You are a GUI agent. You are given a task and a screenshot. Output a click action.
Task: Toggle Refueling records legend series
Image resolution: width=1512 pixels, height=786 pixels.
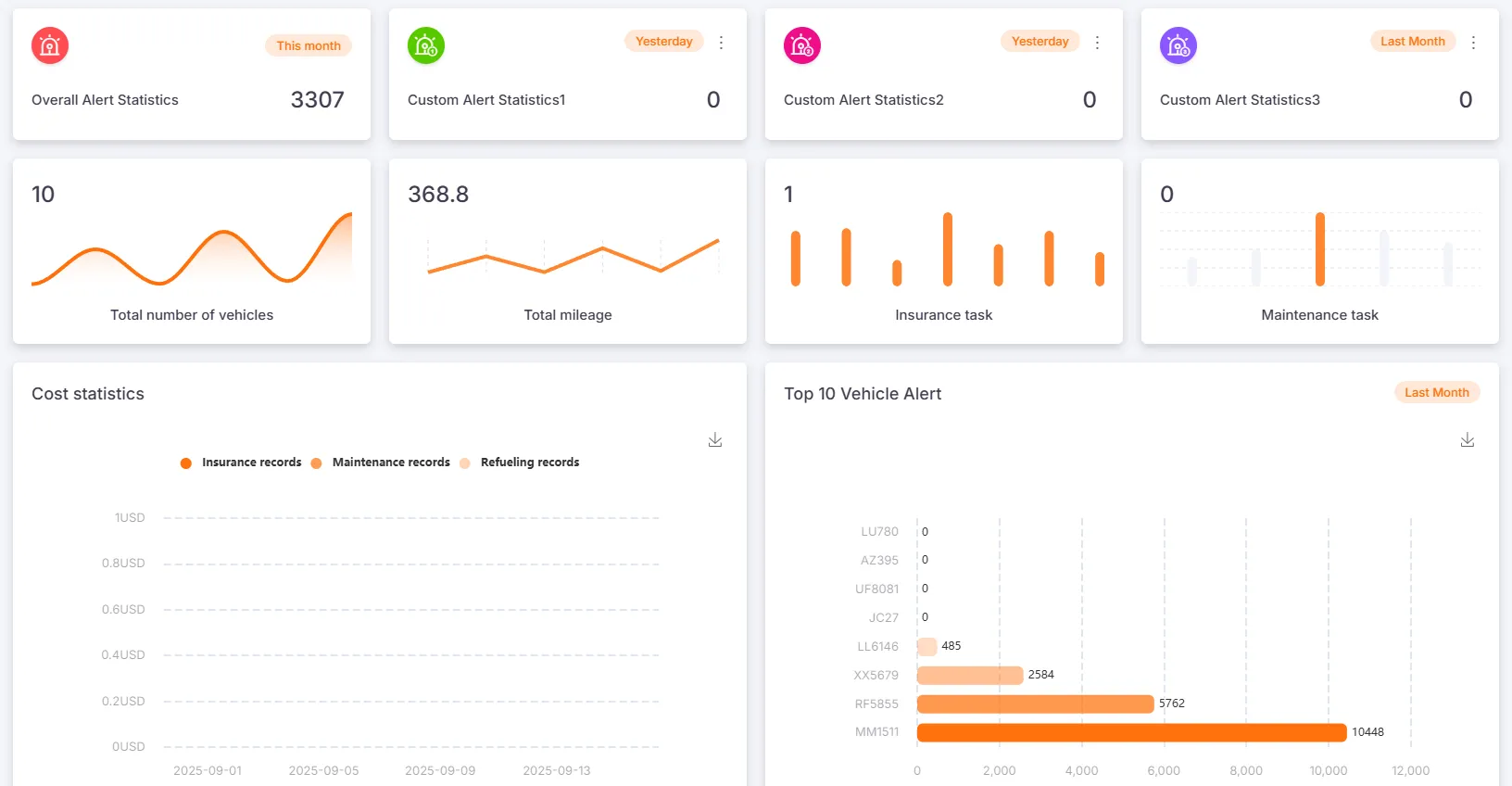(x=520, y=463)
